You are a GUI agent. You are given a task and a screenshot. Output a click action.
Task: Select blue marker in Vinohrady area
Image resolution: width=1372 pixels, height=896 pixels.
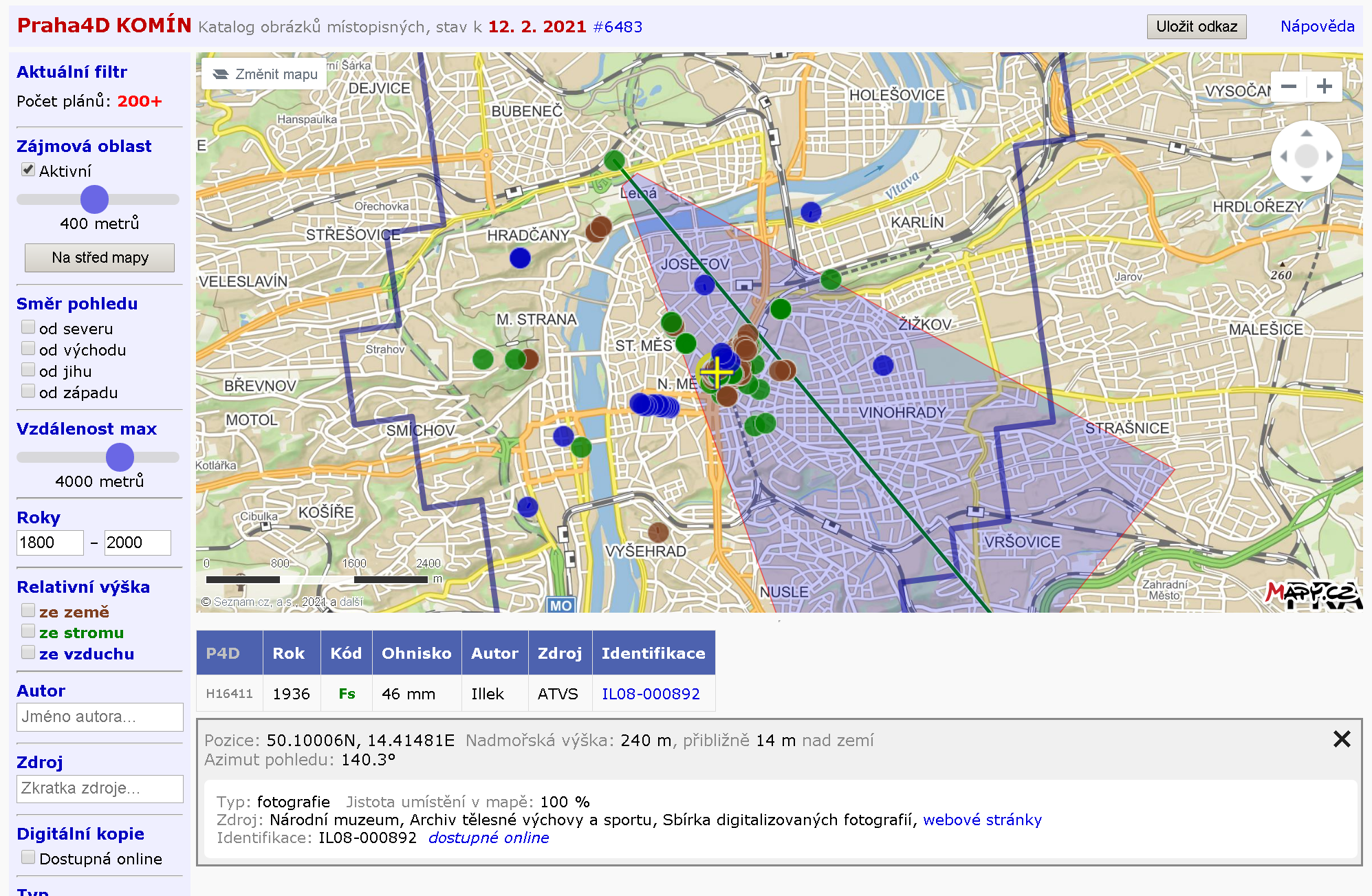(x=883, y=365)
